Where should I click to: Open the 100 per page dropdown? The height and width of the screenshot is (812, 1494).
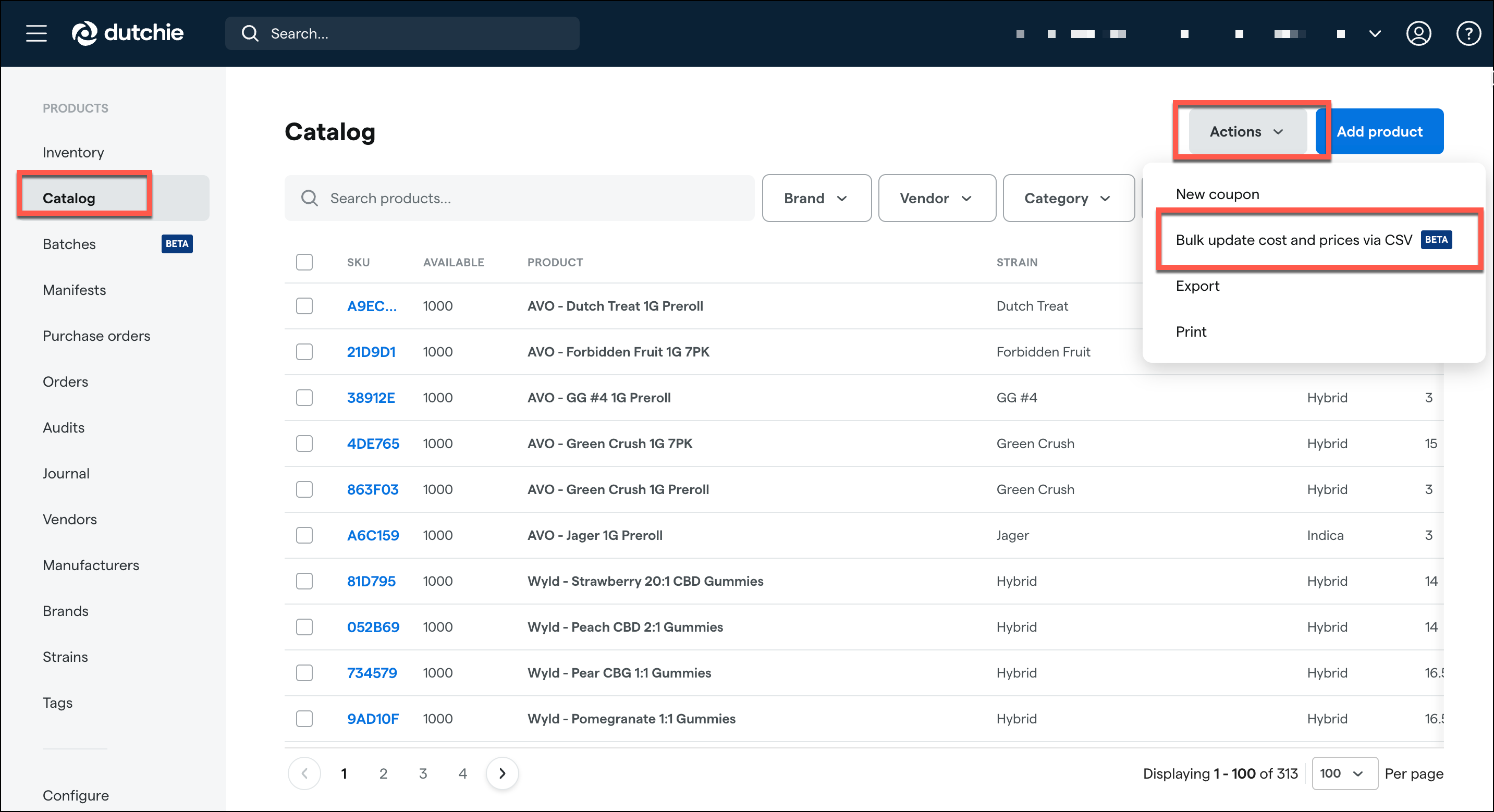pos(1344,773)
